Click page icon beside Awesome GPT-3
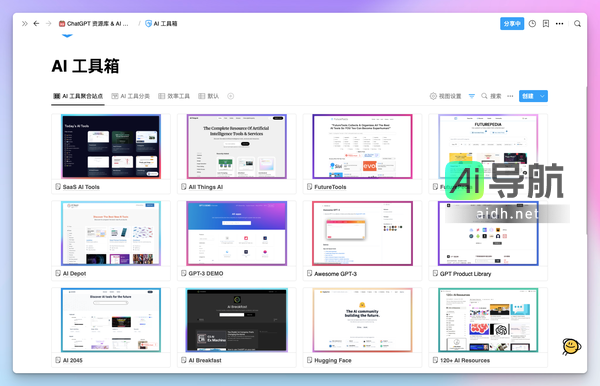Image resolution: width=600 pixels, height=386 pixels. [x=310, y=273]
